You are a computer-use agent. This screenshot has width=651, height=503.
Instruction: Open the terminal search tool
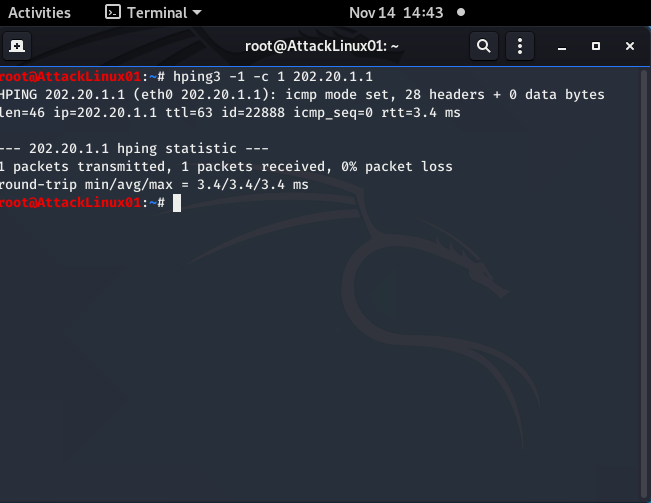(x=484, y=46)
